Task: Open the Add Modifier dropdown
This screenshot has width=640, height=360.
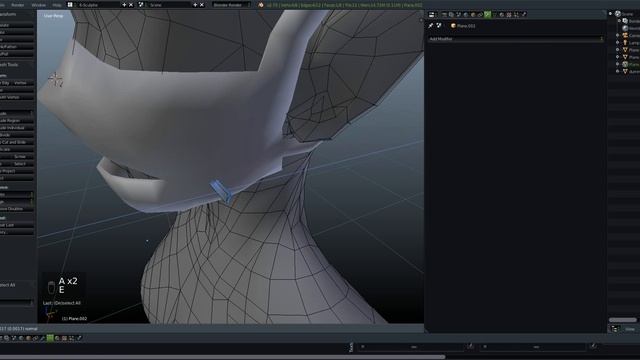Action: pyautogui.click(x=516, y=39)
